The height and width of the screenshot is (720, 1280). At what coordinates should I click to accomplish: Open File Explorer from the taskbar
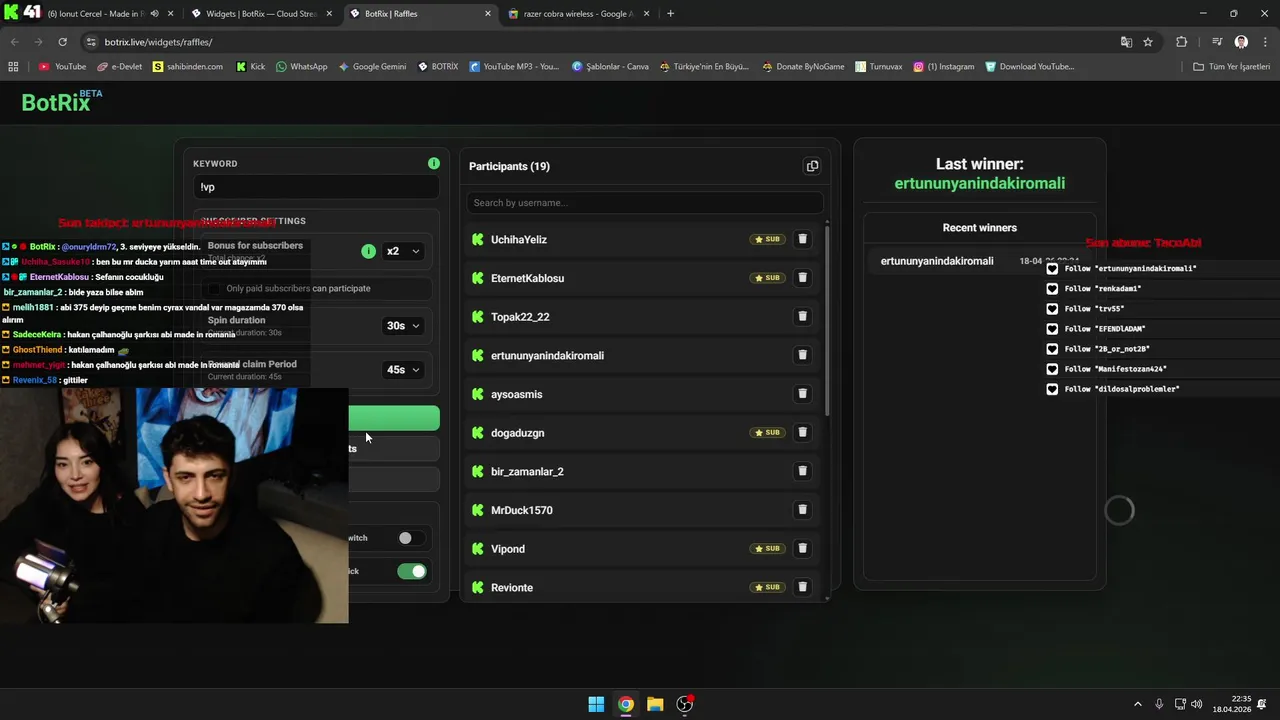[655, 704]
